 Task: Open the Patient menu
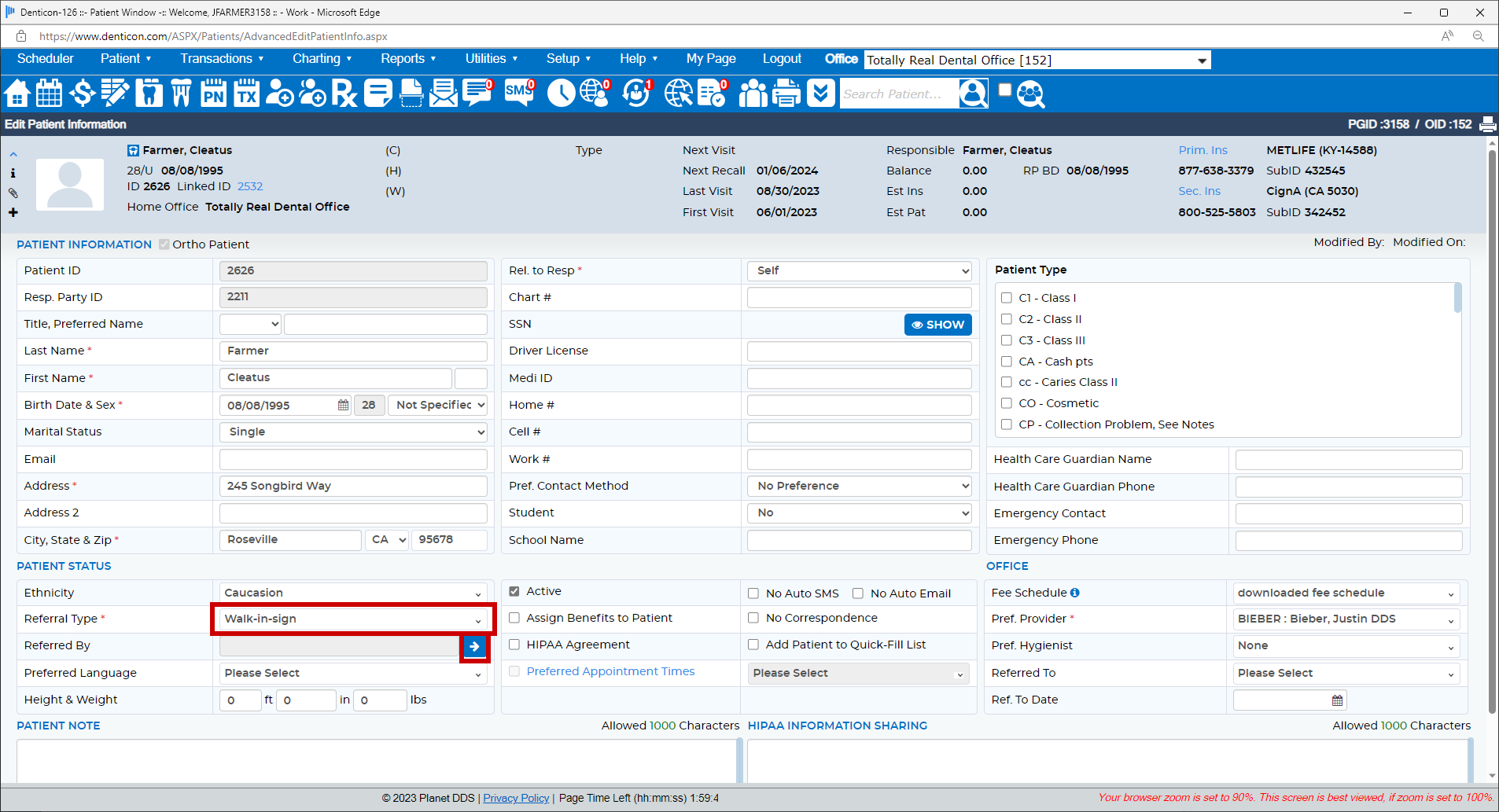coord(126,59)
